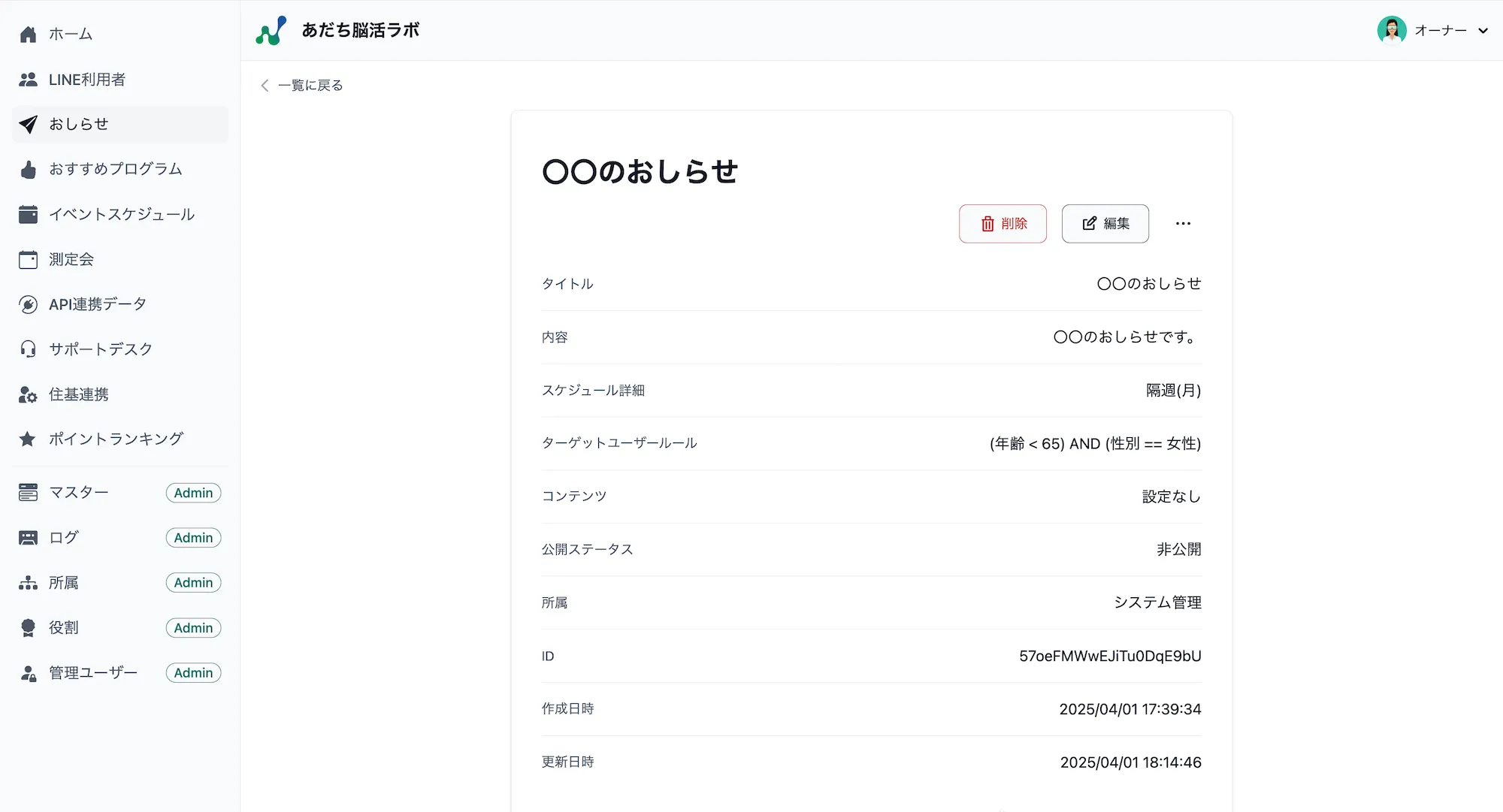
Task: Click the 住基連携 user-gear icon
Action: tap(28, 394)
